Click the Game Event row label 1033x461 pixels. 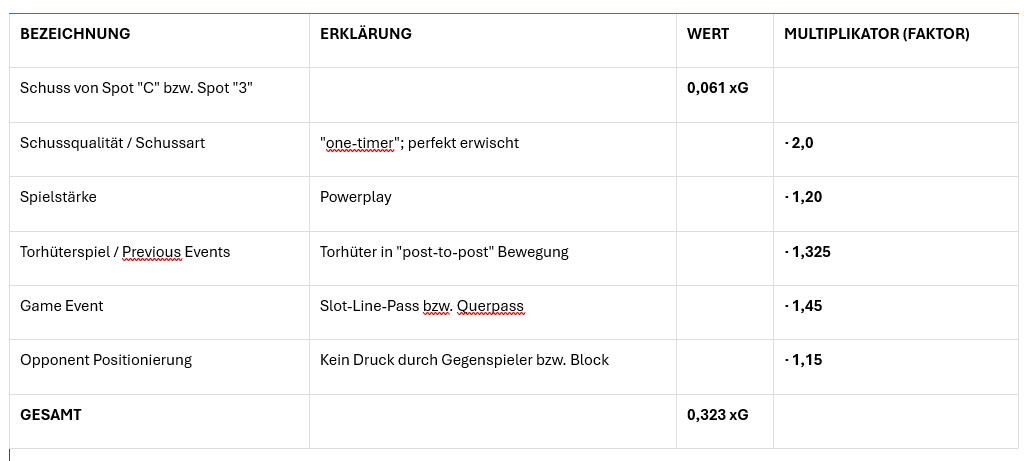(x=61, y=306)
